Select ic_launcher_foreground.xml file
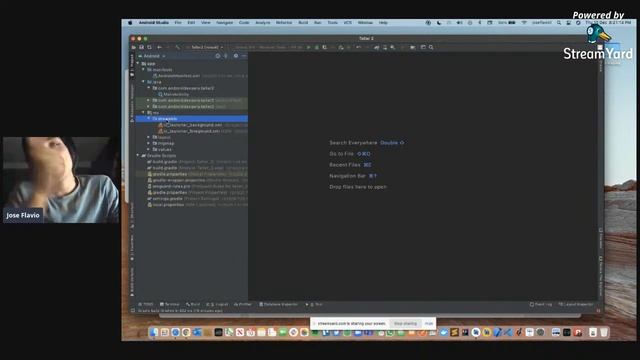Screen dimensions: 640x360 [192, 131]
